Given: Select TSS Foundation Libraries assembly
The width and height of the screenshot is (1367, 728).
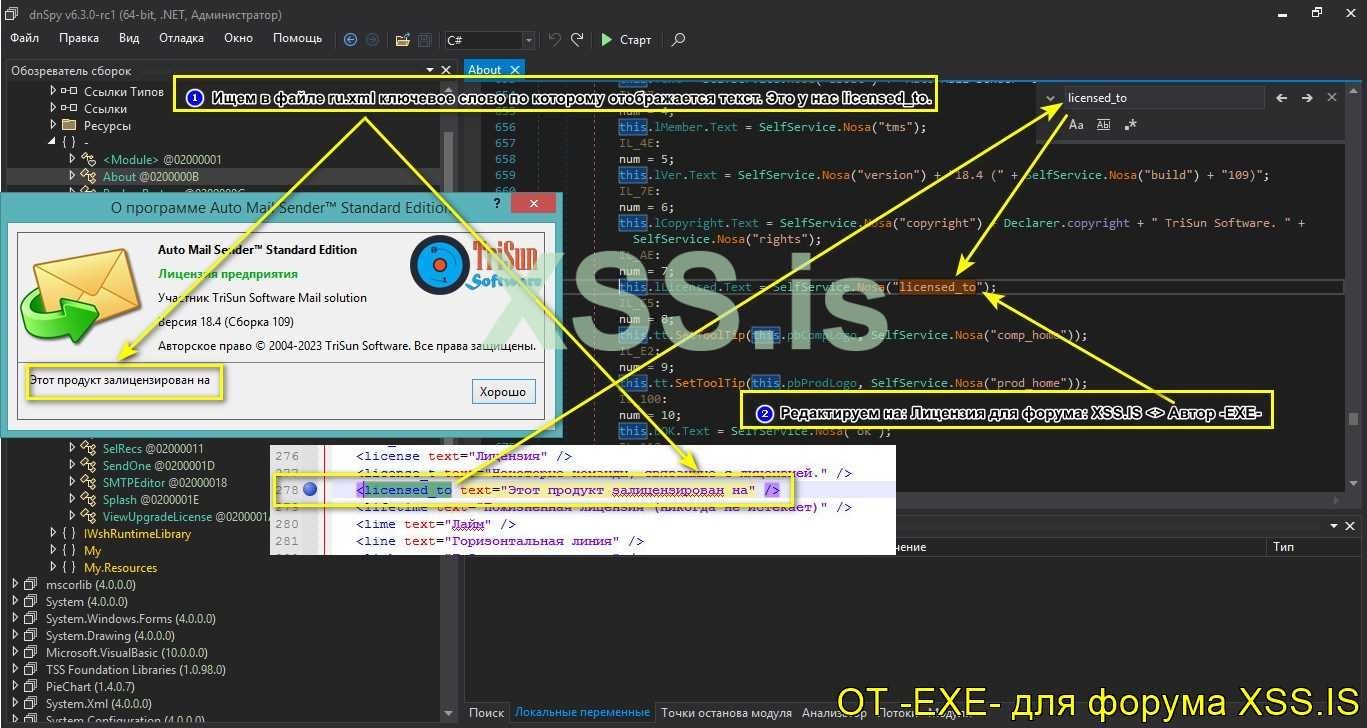Looking at the screenshot, I should (x=136, y=669).
